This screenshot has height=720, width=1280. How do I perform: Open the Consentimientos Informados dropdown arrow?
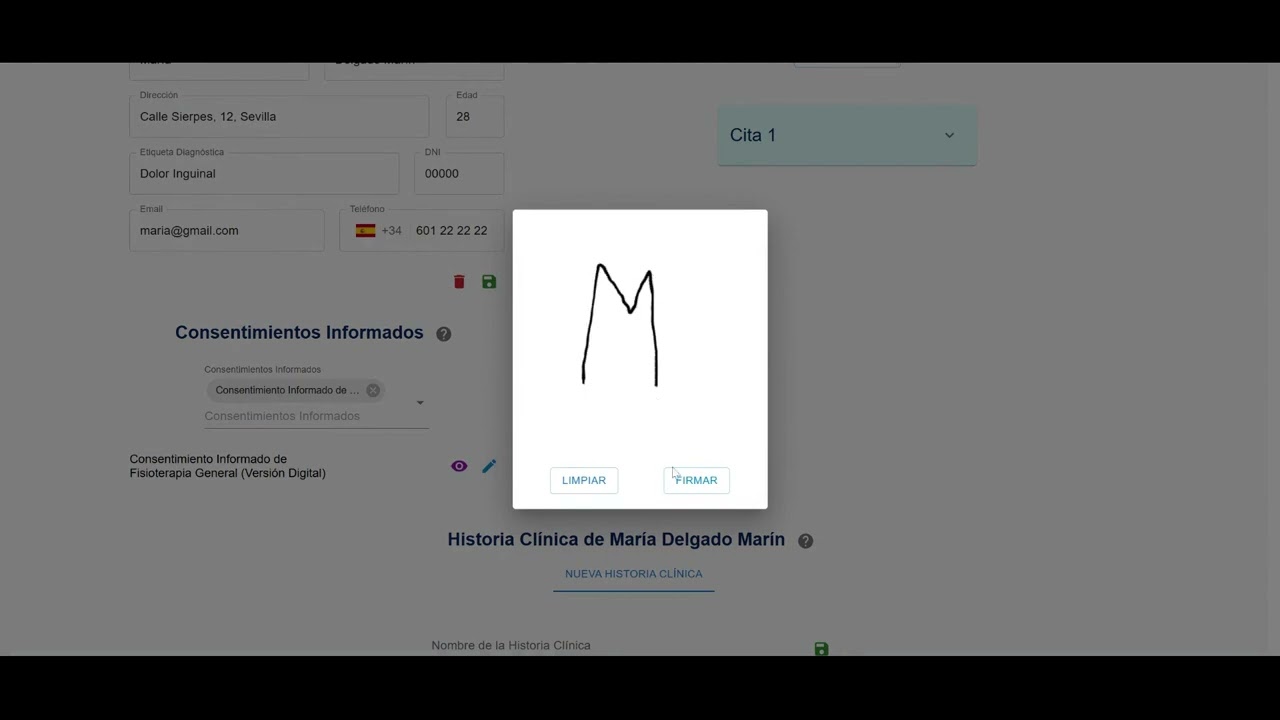[x=420, y=403]
